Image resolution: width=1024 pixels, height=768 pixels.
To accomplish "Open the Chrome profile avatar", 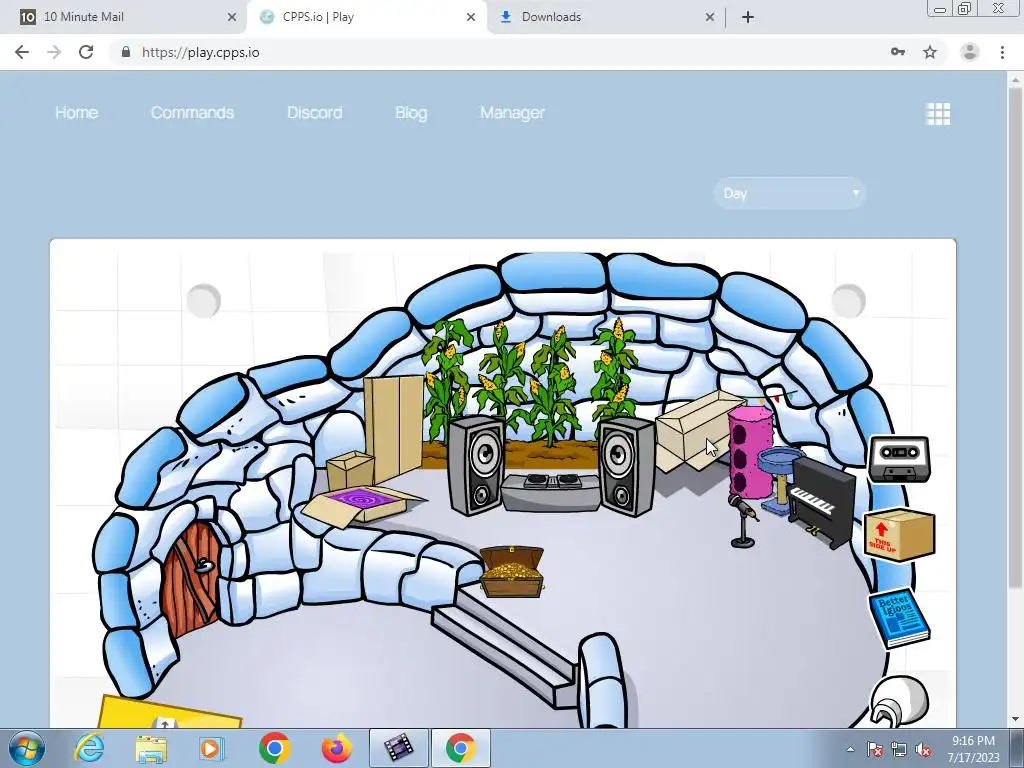I will (969, 52).
